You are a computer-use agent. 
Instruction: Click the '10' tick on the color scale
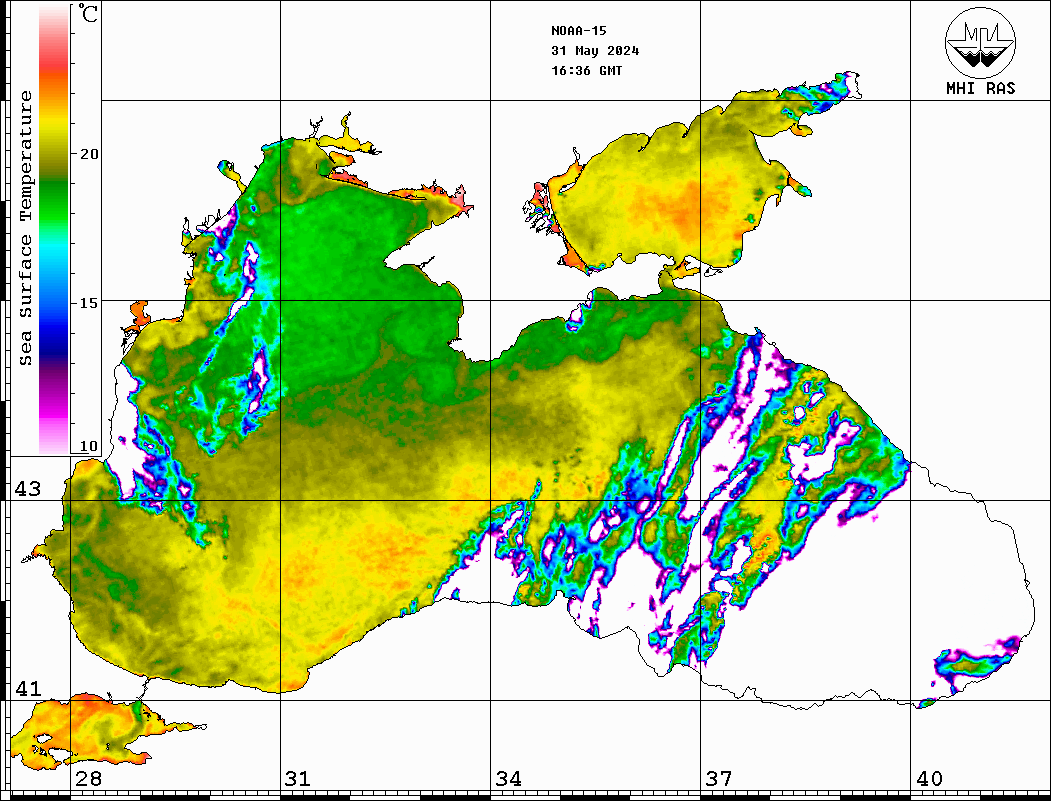click(89, 446)
